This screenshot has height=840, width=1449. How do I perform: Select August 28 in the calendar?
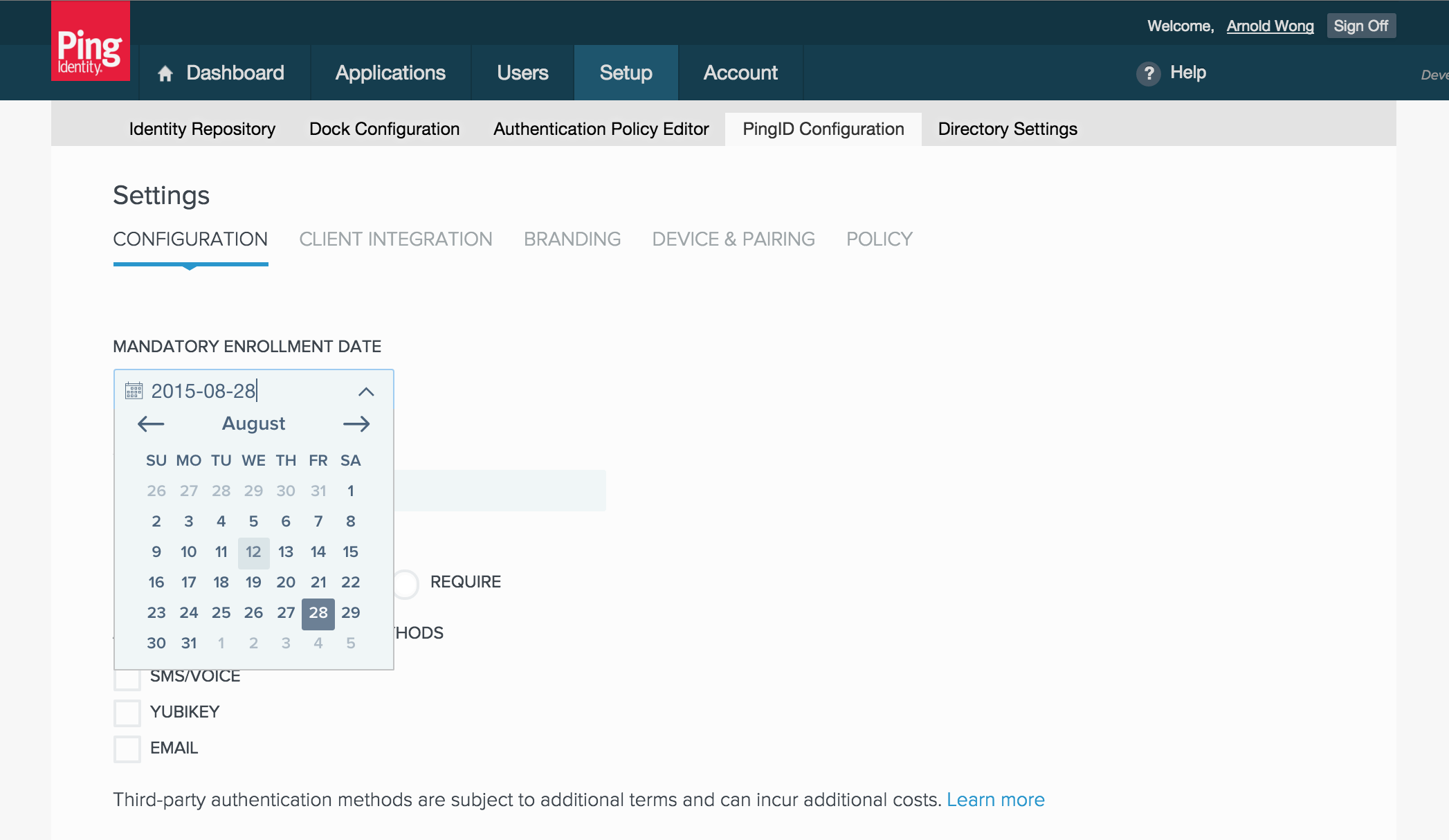pos(318,612)
